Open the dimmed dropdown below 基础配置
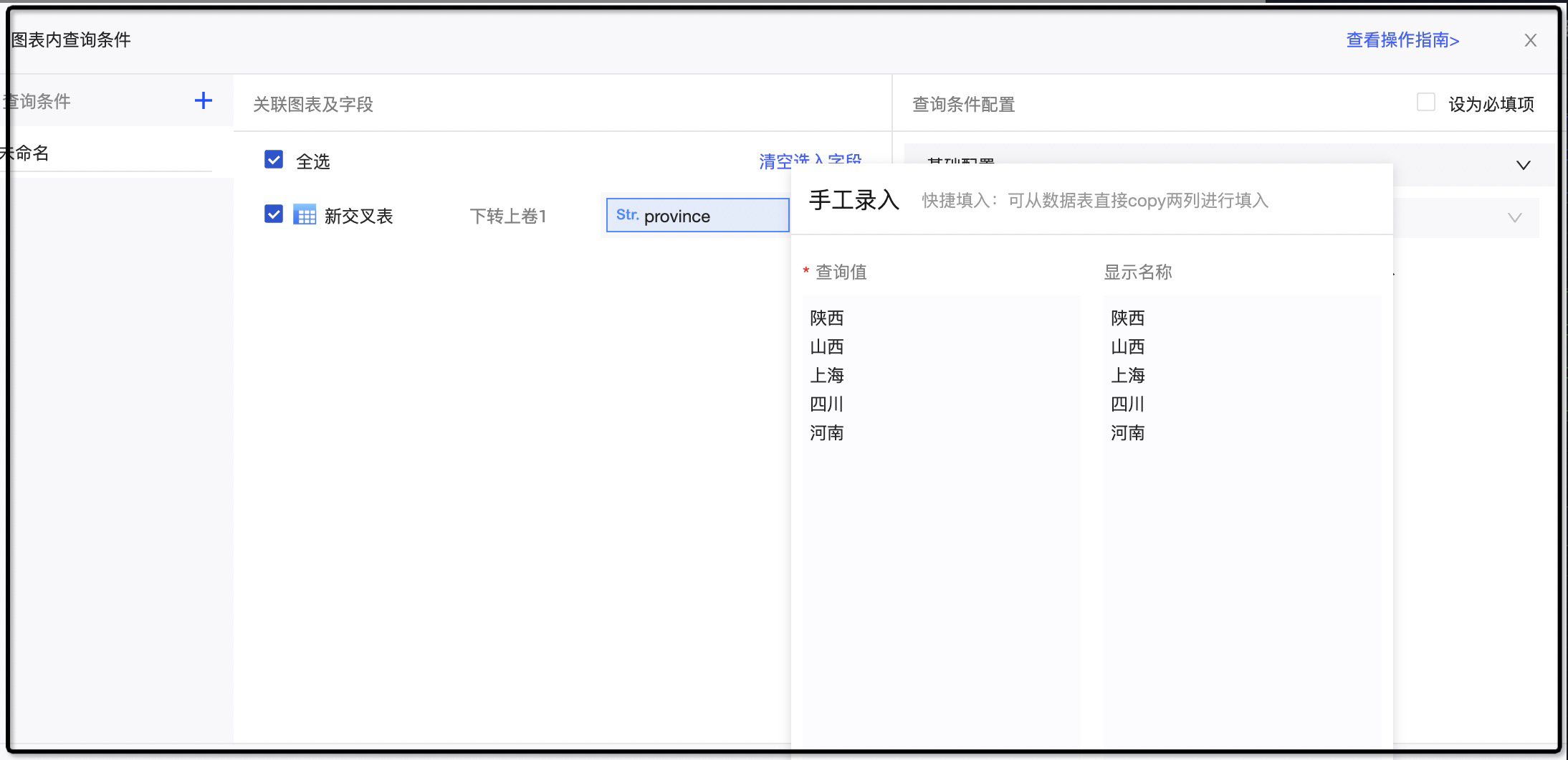Screen dimensions: 1568x760 pyautogui.click(x=1514, y=218)
